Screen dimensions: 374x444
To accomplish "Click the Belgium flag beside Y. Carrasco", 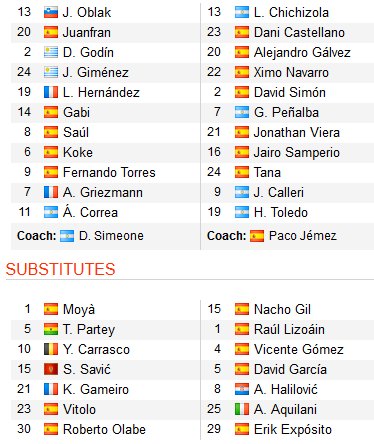I will click(x=51, y=349).
